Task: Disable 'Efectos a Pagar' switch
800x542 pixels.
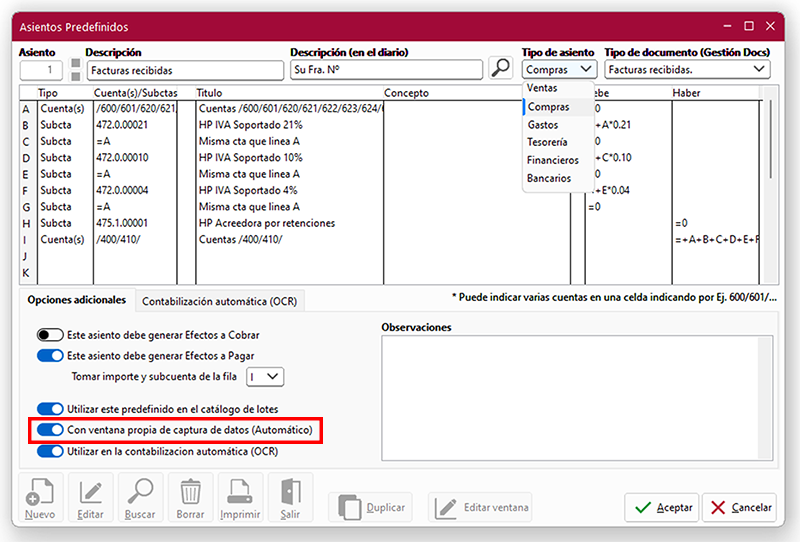Action: click(x=50, y=355)
